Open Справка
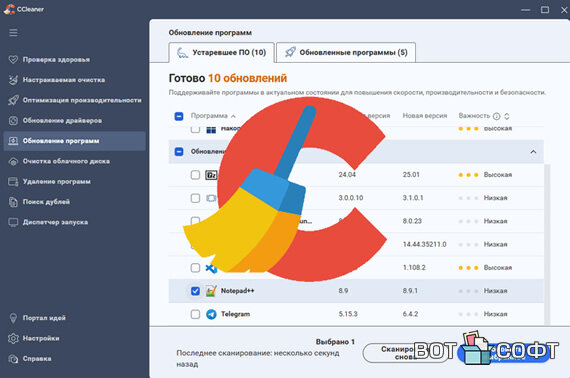This screenshot has width=570, height=378. 37,359
